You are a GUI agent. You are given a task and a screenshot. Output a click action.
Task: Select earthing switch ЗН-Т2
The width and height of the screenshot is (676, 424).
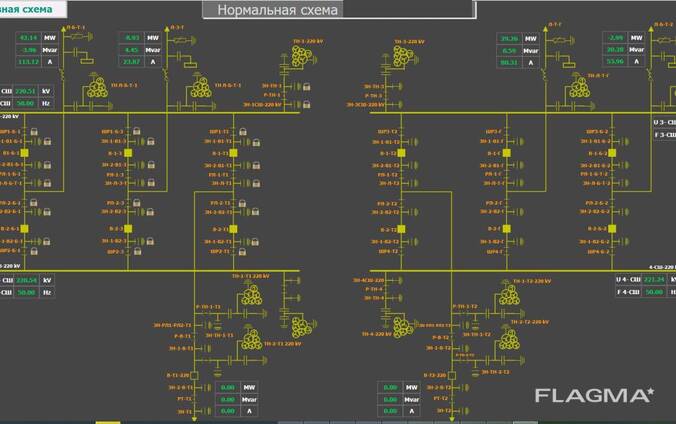click(460, 411)
